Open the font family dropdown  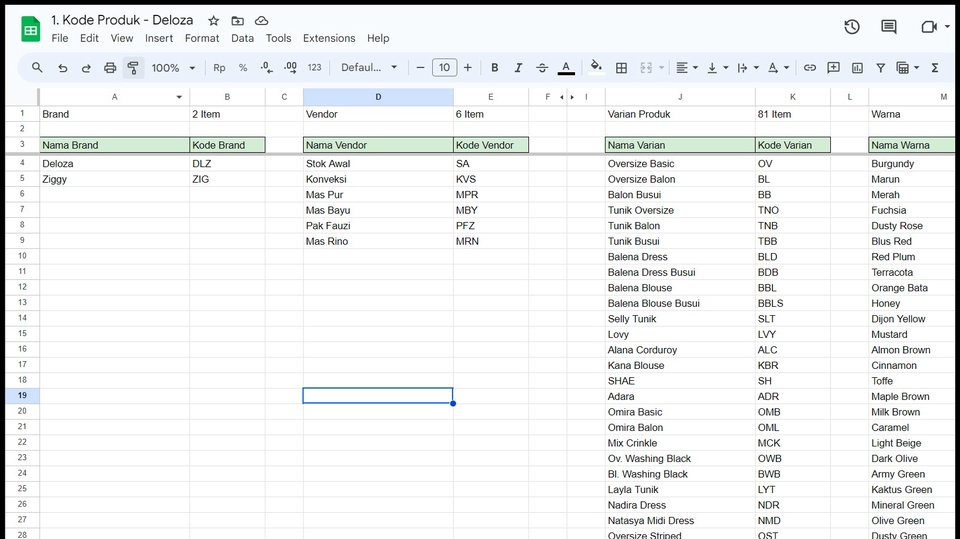[x=369, y=67]
